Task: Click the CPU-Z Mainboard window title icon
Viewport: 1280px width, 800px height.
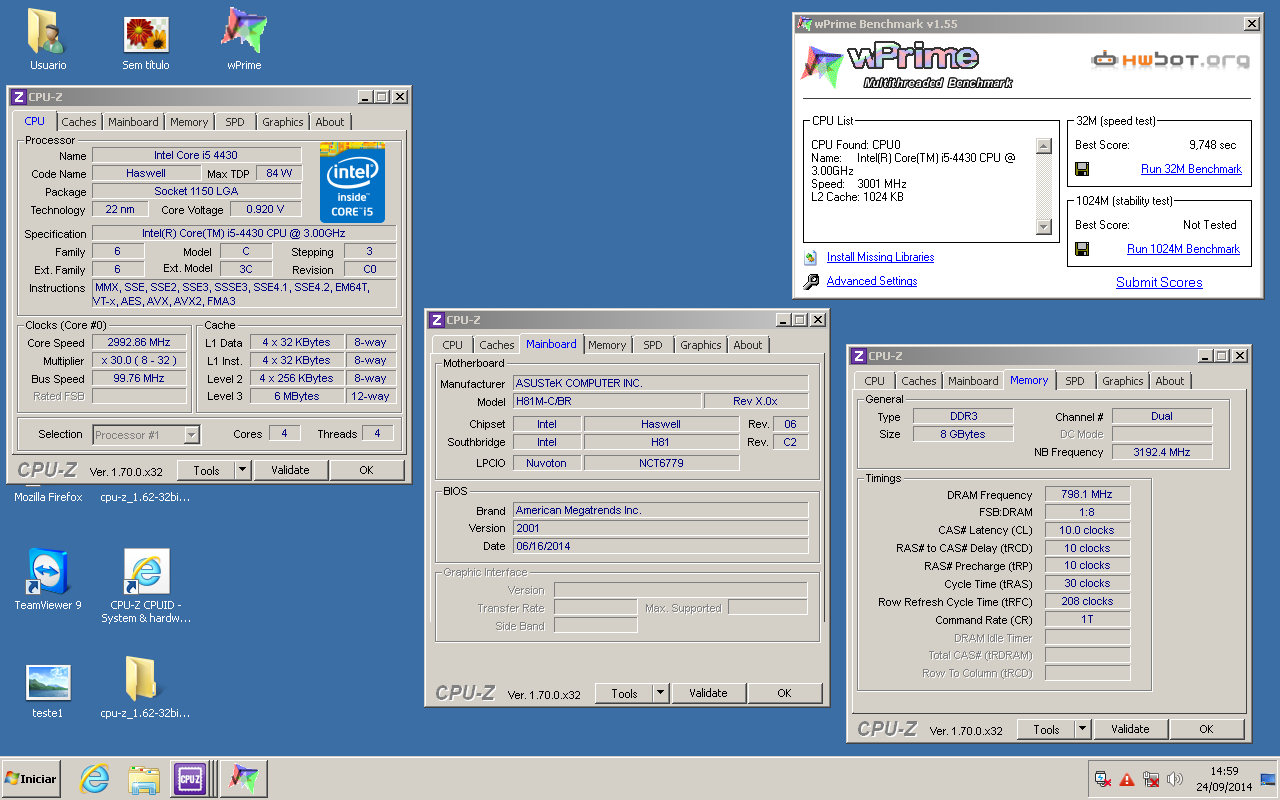Action: point(436,320)
